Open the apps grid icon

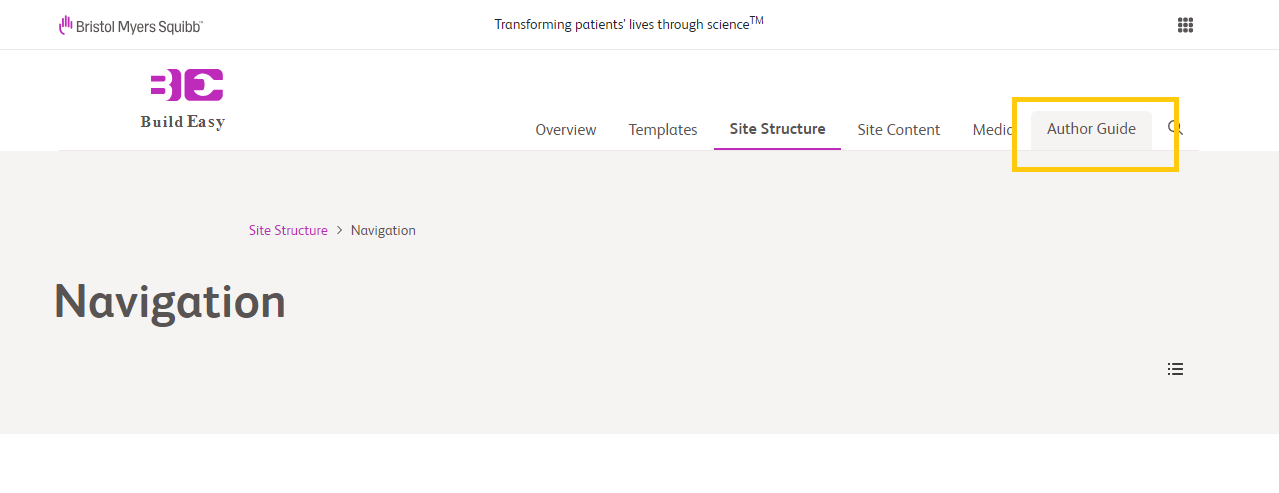1186,25
